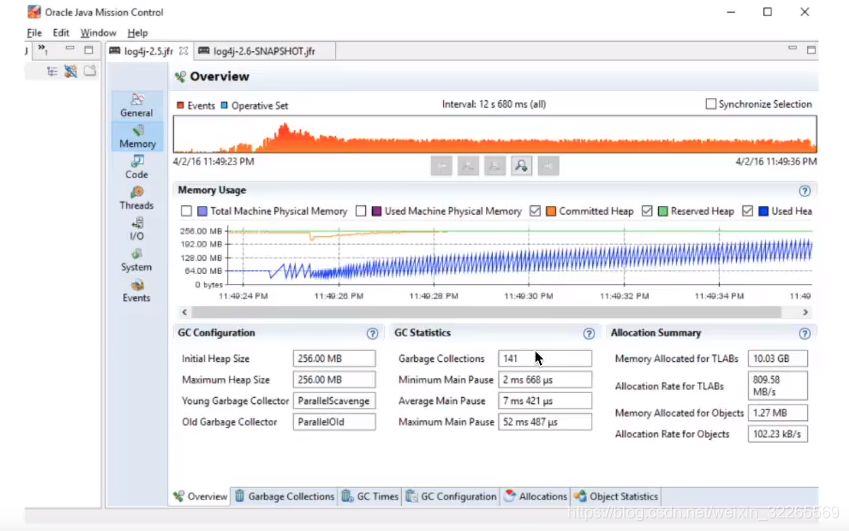
Task: Open the Help menu
Action: (138, 33)
